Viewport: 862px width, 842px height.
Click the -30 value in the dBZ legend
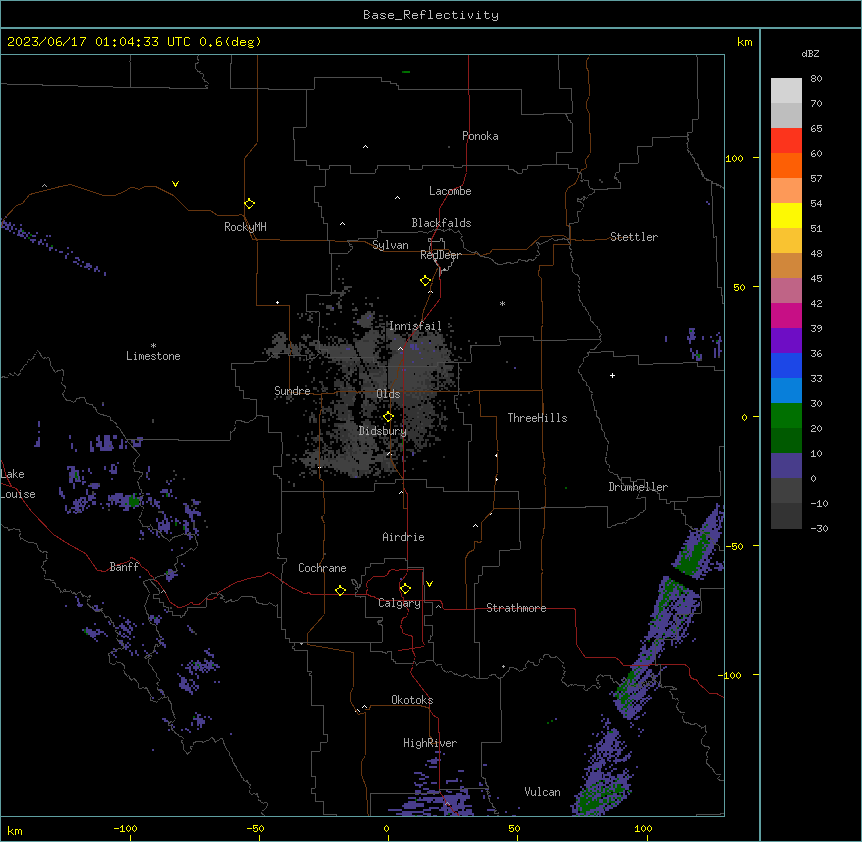tap(819, 528)
